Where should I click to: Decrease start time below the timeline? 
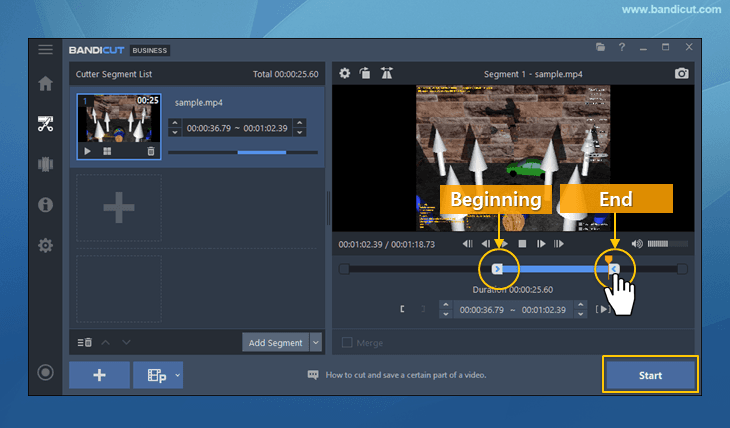[446, 314]
